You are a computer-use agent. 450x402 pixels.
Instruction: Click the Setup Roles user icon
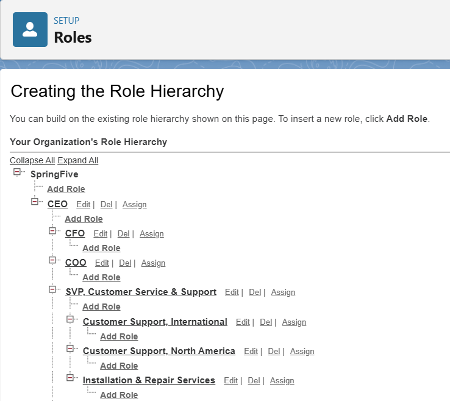coord(30,29)
